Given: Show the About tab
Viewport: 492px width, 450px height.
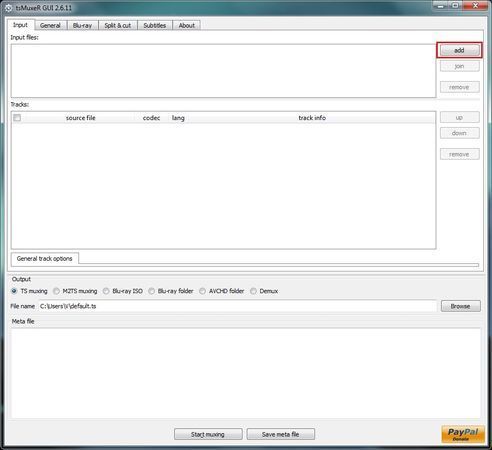Looking at the screenshot, I should click(187, 25).
